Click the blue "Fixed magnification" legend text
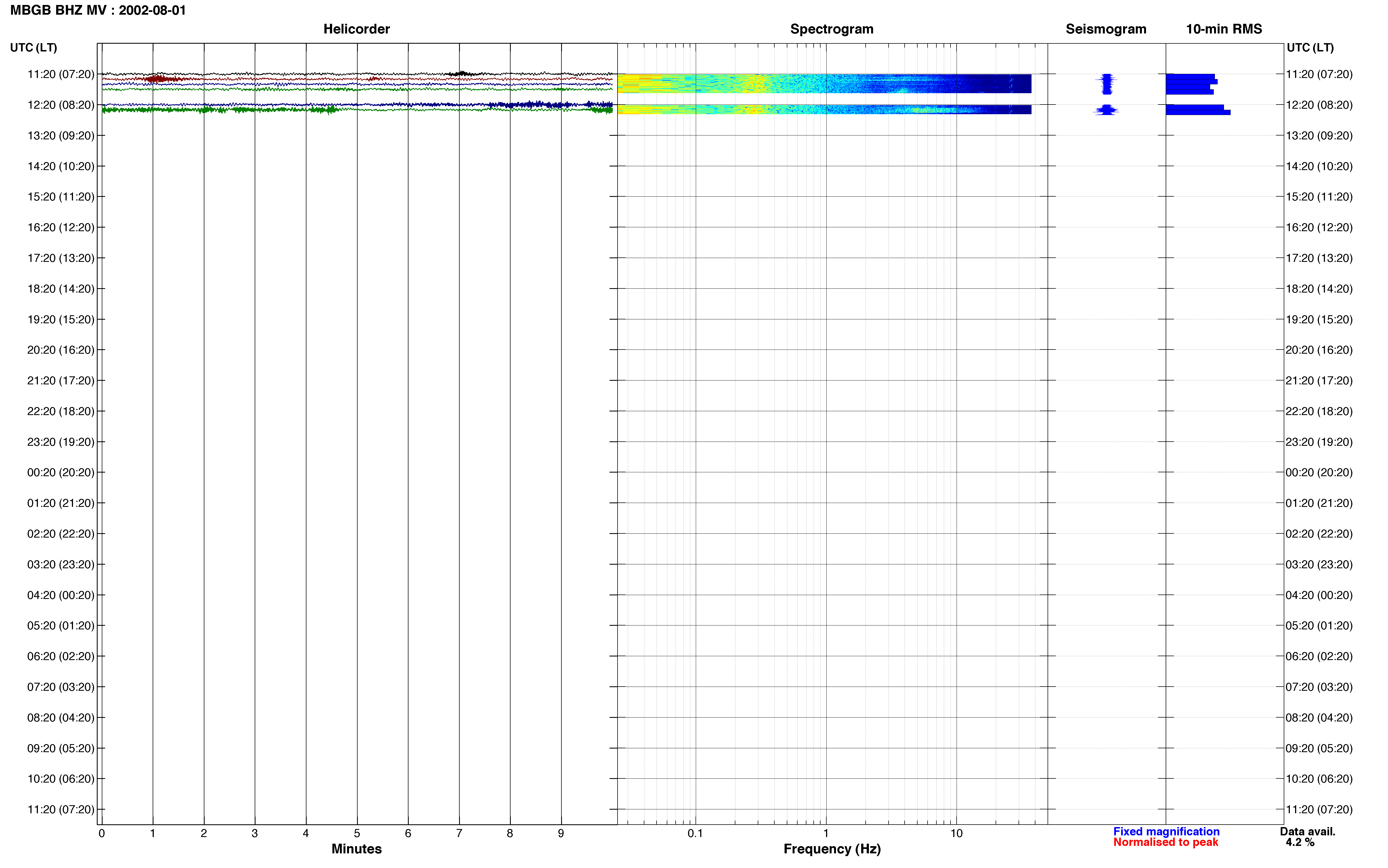The height and width of the screenshot is (868, 1388). 1166,831
